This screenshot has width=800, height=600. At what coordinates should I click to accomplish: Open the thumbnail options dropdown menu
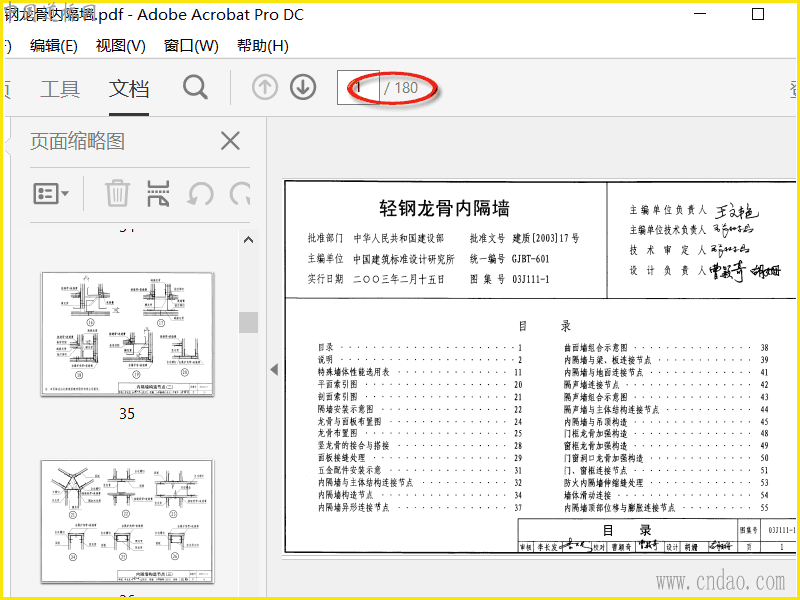click(51, 194)
